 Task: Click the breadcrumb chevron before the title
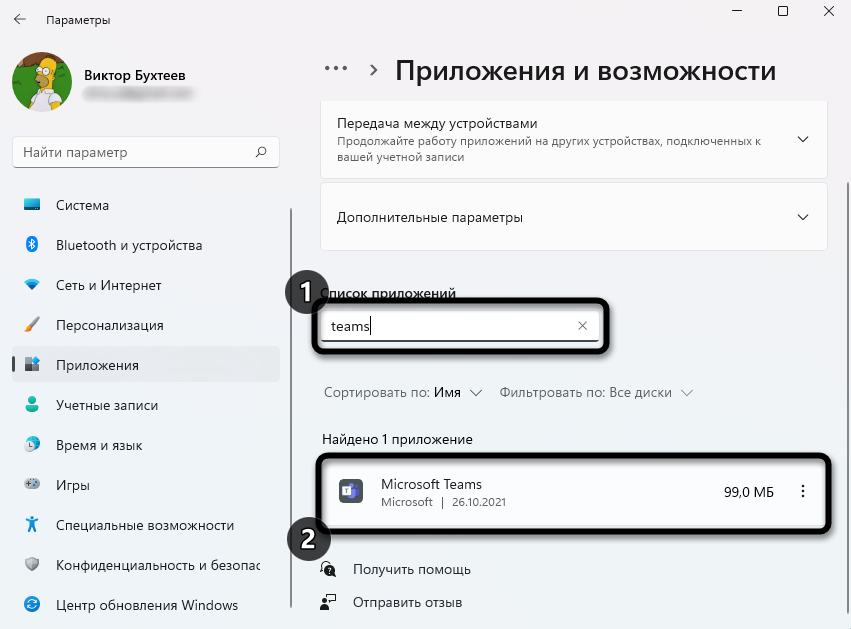point(373,69)
